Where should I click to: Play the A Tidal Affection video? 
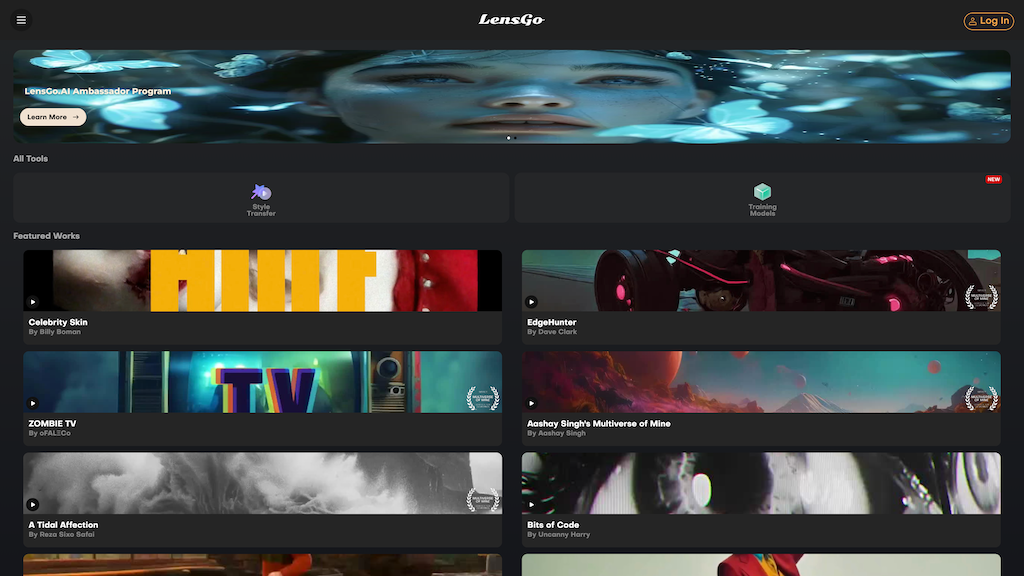pyautogui.click(x=32, y=504)
